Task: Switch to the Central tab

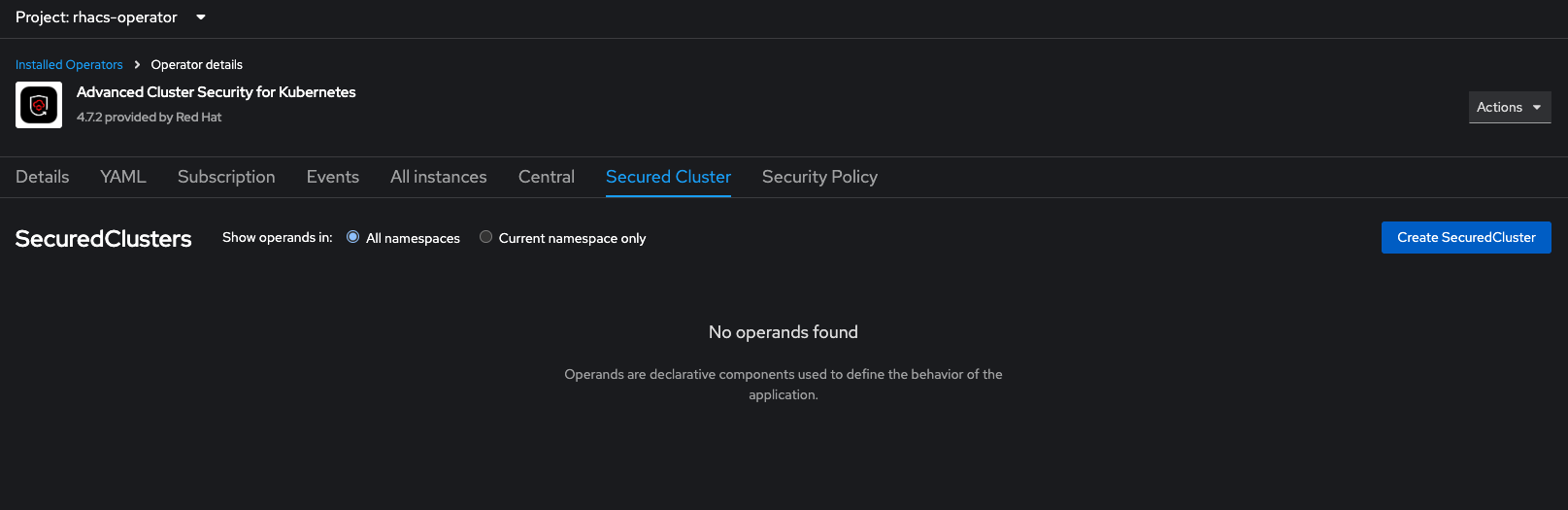Action: pos(547,177)
